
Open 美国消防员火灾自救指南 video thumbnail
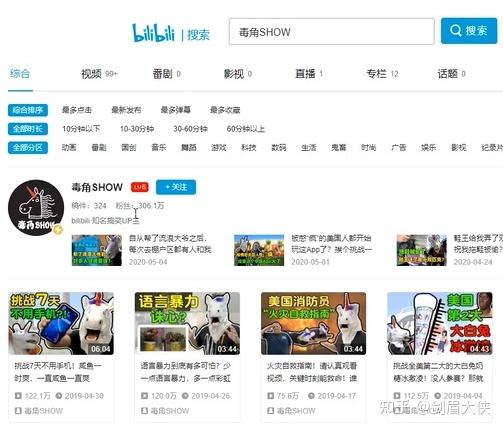tap(313, 323)
